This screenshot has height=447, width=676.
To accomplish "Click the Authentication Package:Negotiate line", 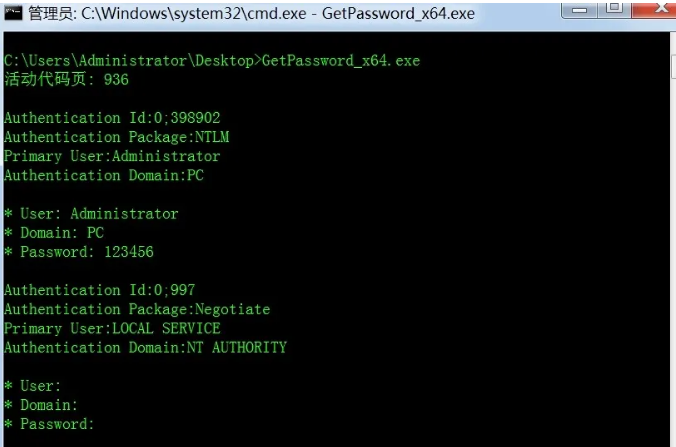I will (137, 309).
